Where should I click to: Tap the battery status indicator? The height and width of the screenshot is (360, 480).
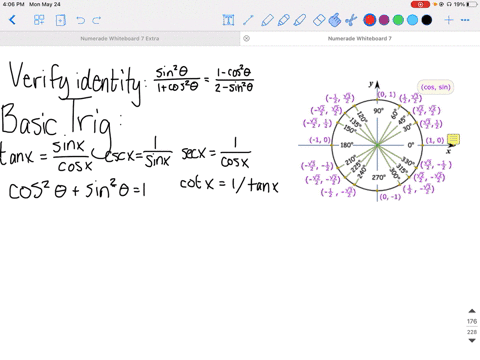(472, 4)
